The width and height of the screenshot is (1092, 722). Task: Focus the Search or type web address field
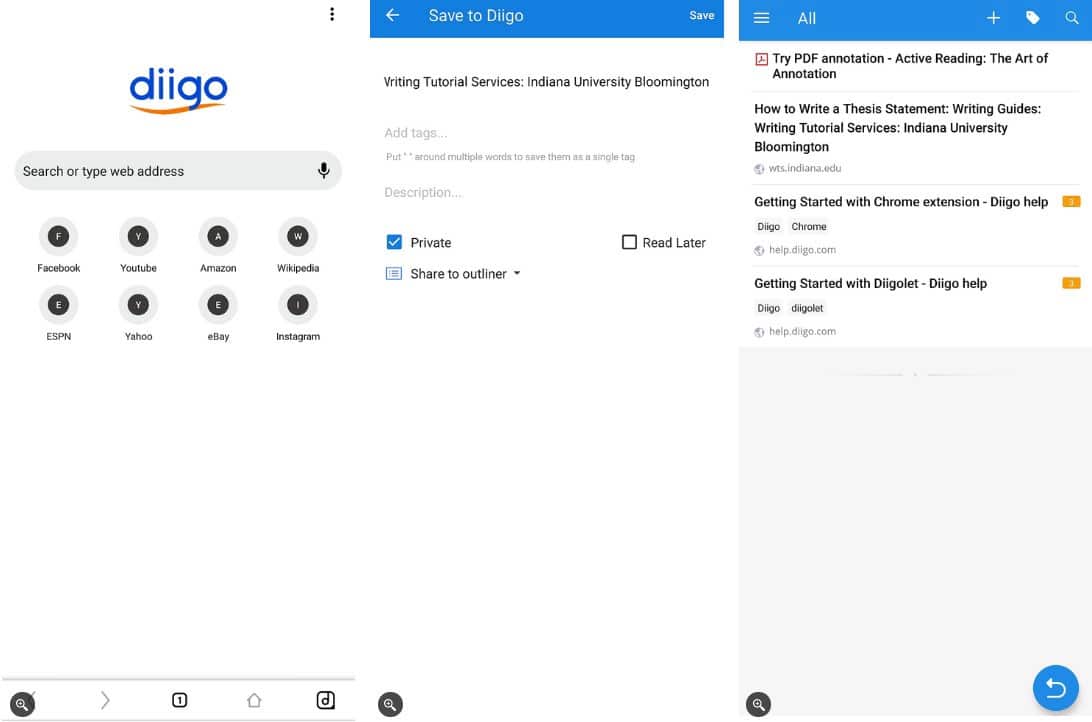pyautogui.click(x=178, y=171)
